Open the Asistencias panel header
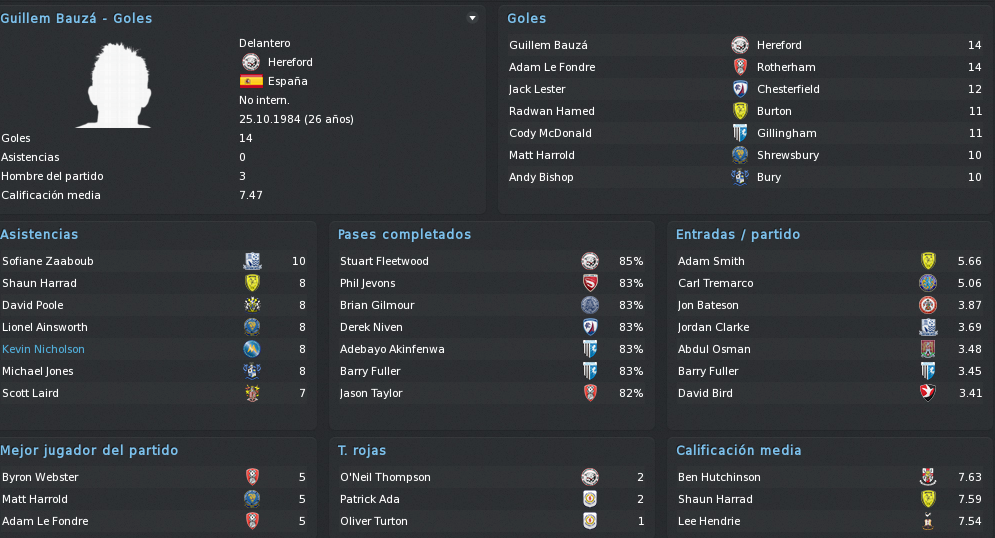 pos(39,234)
